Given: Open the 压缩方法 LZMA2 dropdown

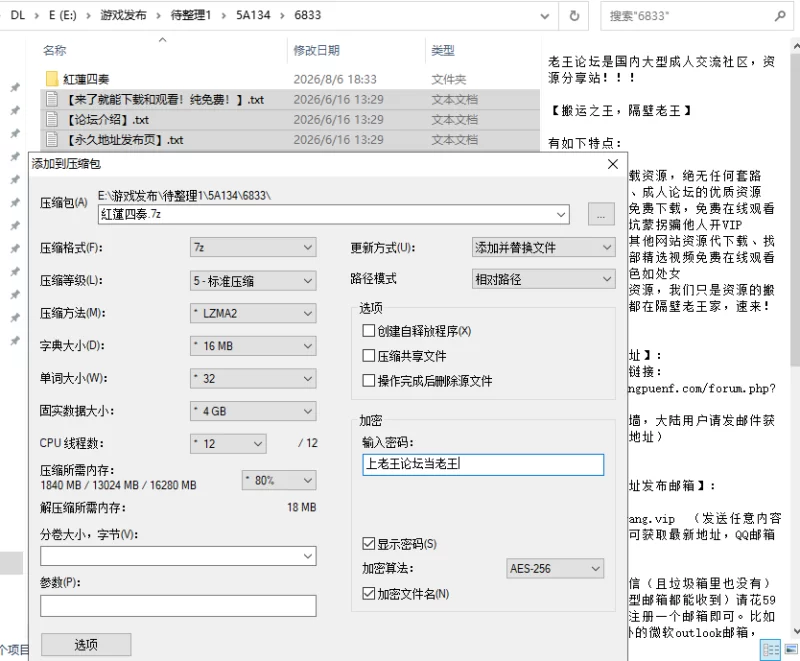Looking at the screenshot, I should tap(253, 313).
